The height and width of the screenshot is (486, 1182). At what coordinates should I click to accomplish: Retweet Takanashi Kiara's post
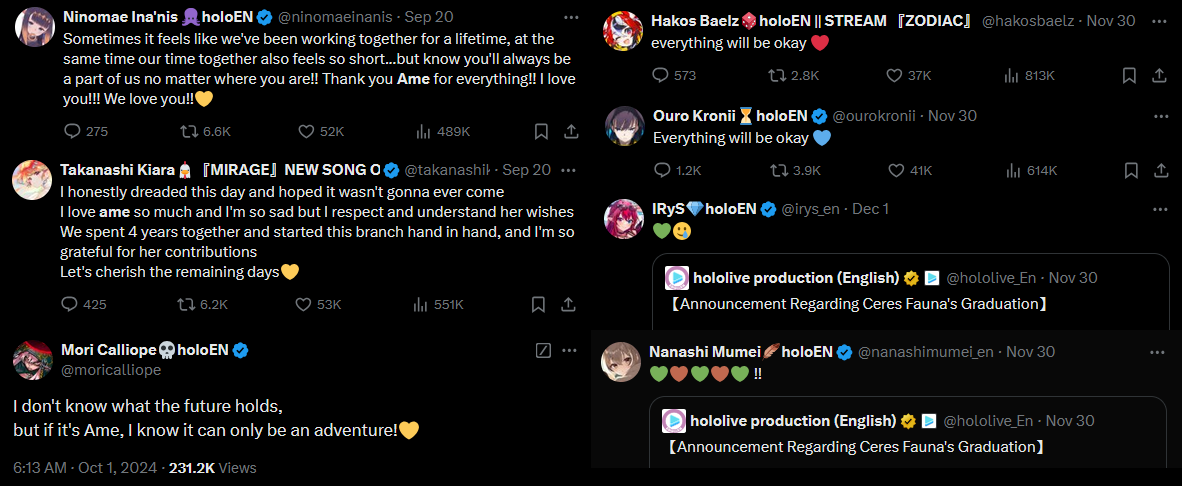pyautogui.click(x=186, y=304)
